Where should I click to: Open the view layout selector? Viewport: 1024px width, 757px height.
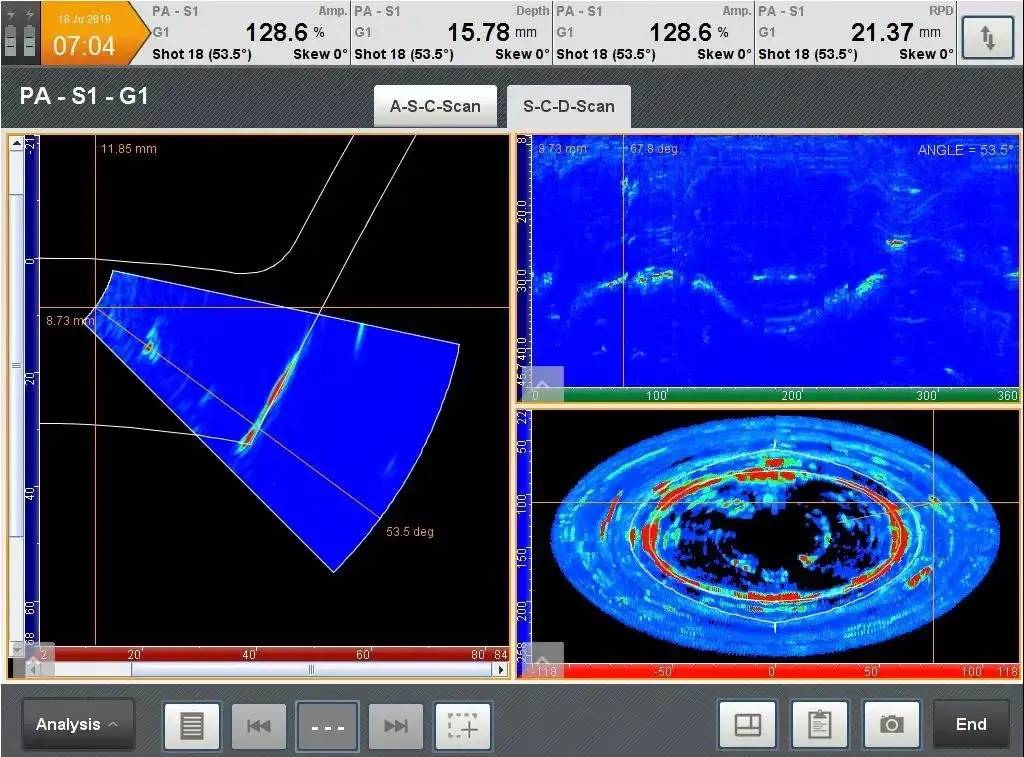coord(747,725)
